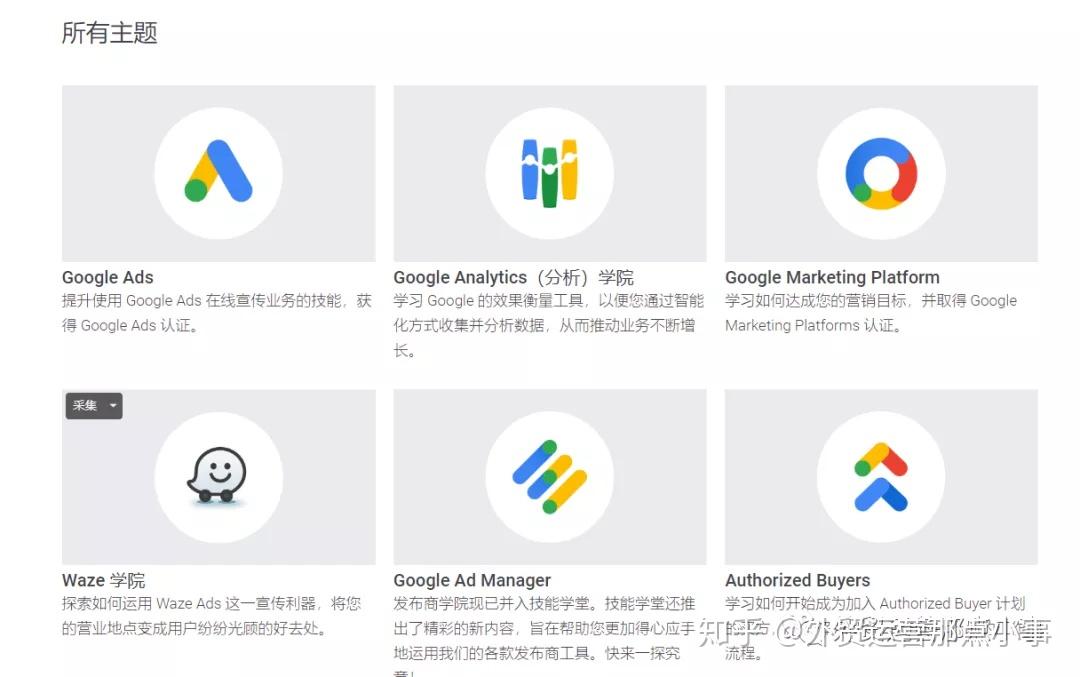
Task: Click the Google Ads logo icon
Action: coord(218,171)
